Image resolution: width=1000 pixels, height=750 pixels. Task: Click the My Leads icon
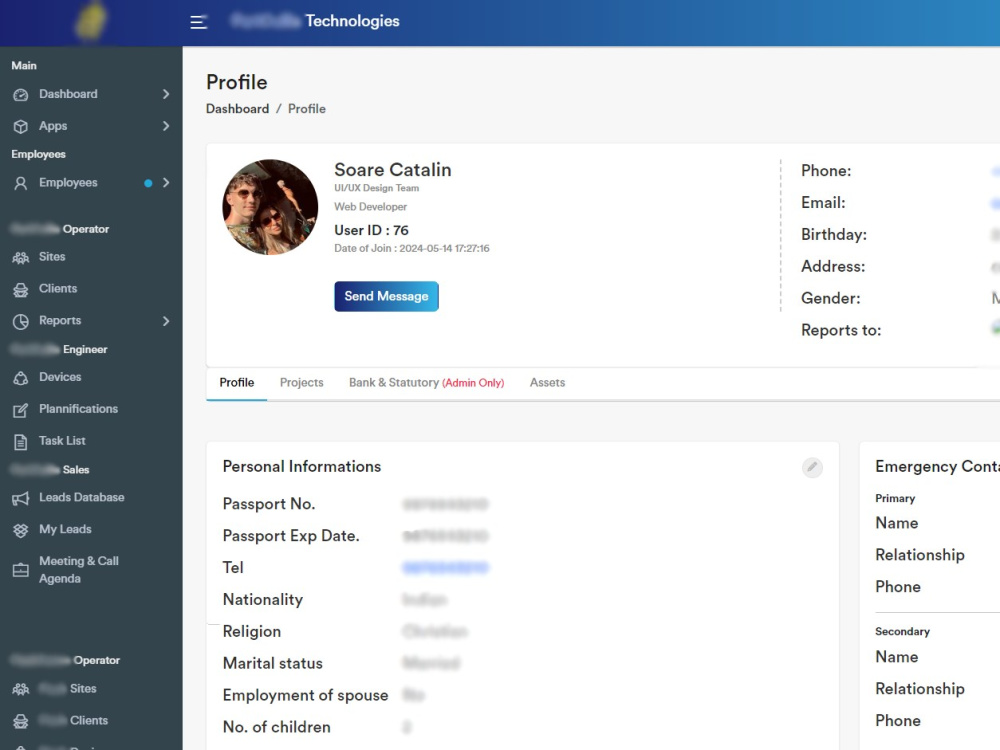(x=20, y=531)
